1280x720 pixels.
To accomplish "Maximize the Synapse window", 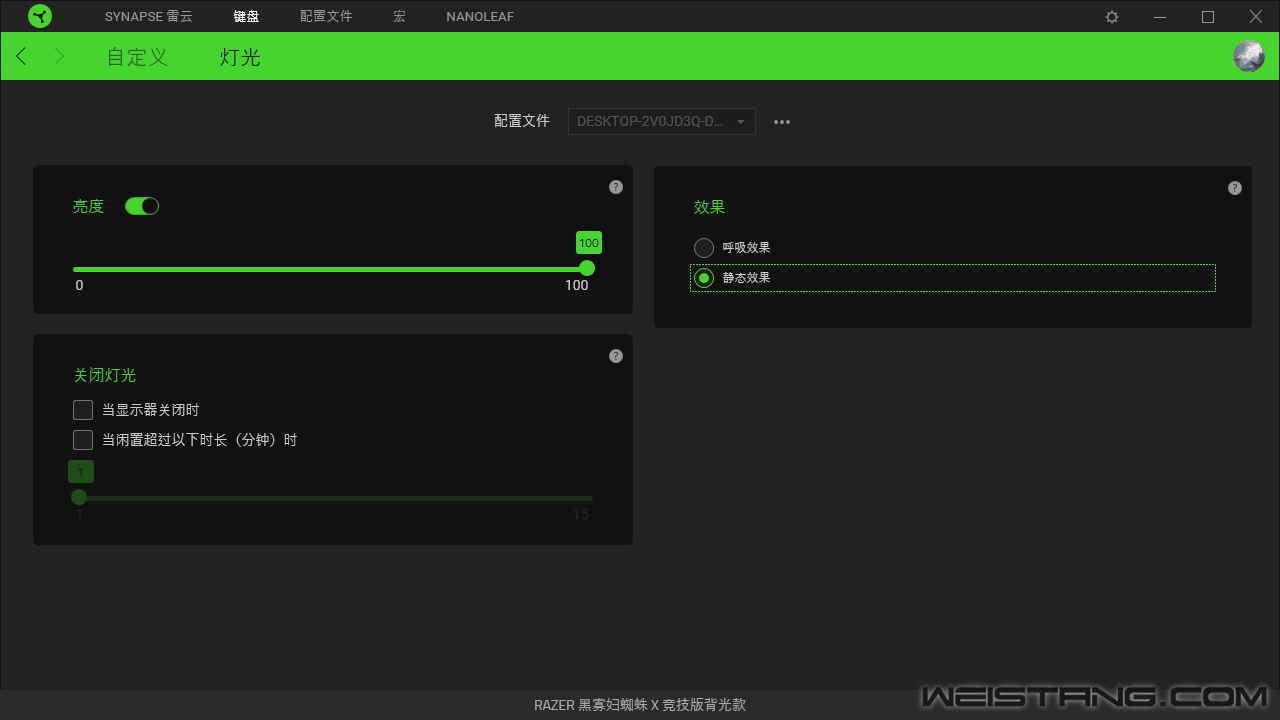I will click(1208, 17).
